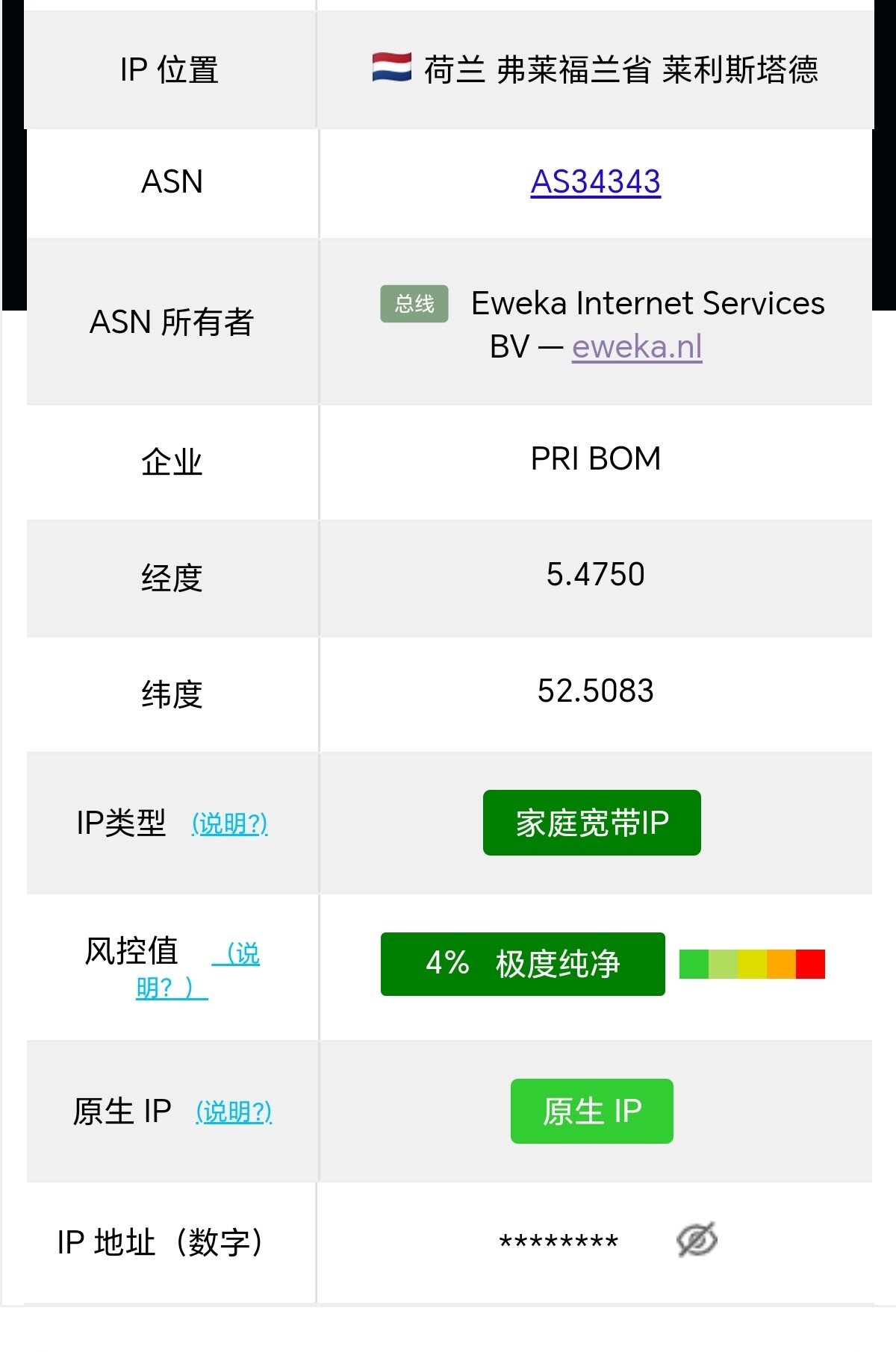Click the longitude value 5.4750

(595, 575)
